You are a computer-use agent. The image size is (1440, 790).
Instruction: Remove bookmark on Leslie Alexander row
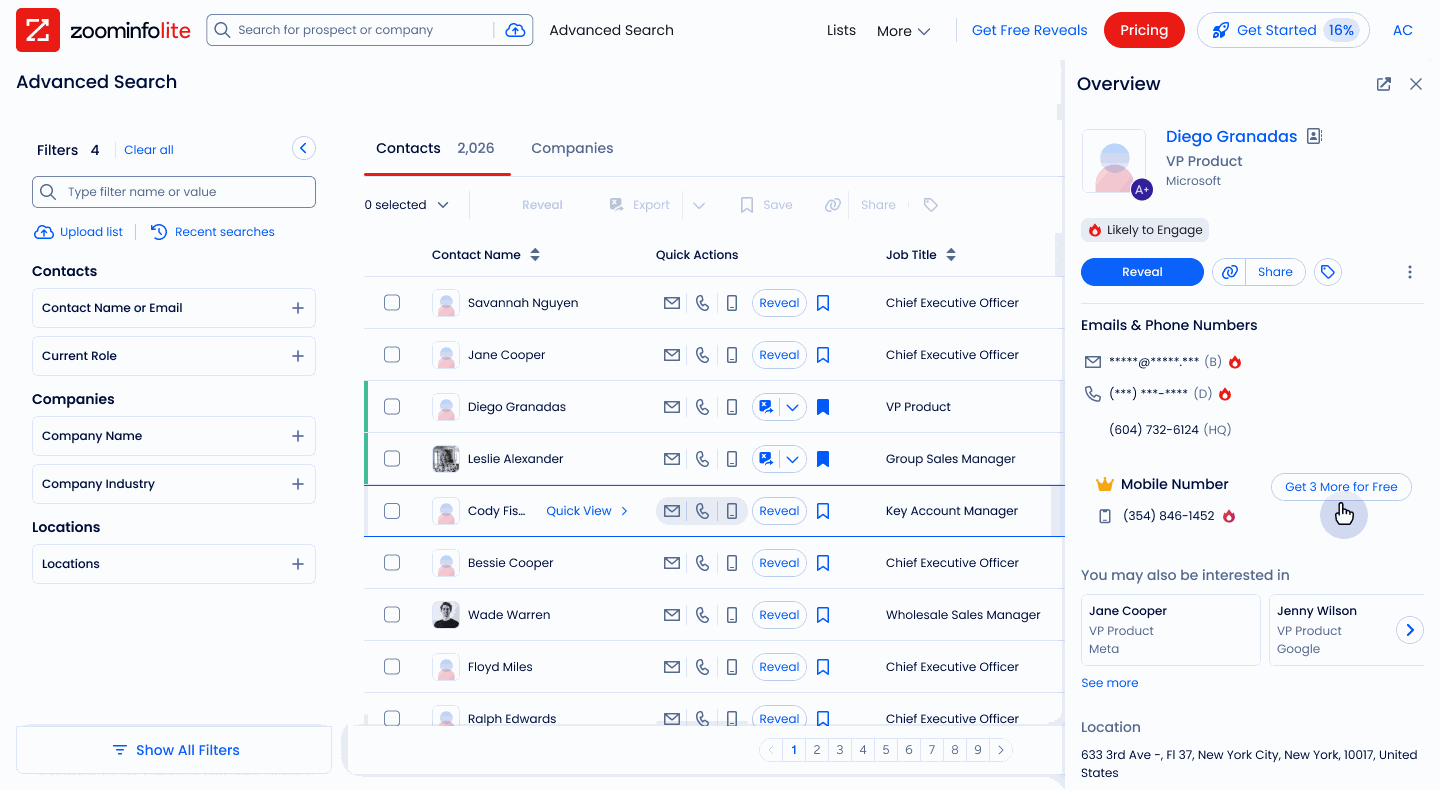click(x=823, y=459)
